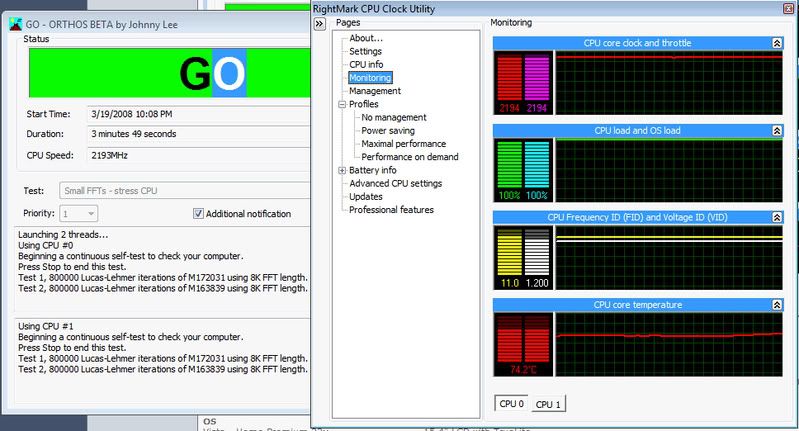
Task: Open the About... page
Action: pos(366,38)
